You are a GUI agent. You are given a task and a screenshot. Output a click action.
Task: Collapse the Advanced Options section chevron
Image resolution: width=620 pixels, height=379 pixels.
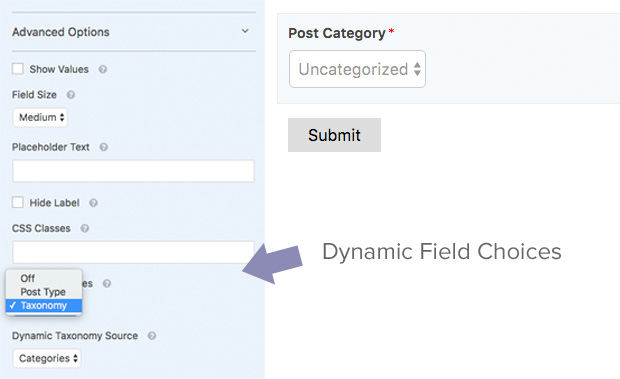point(245,31)
